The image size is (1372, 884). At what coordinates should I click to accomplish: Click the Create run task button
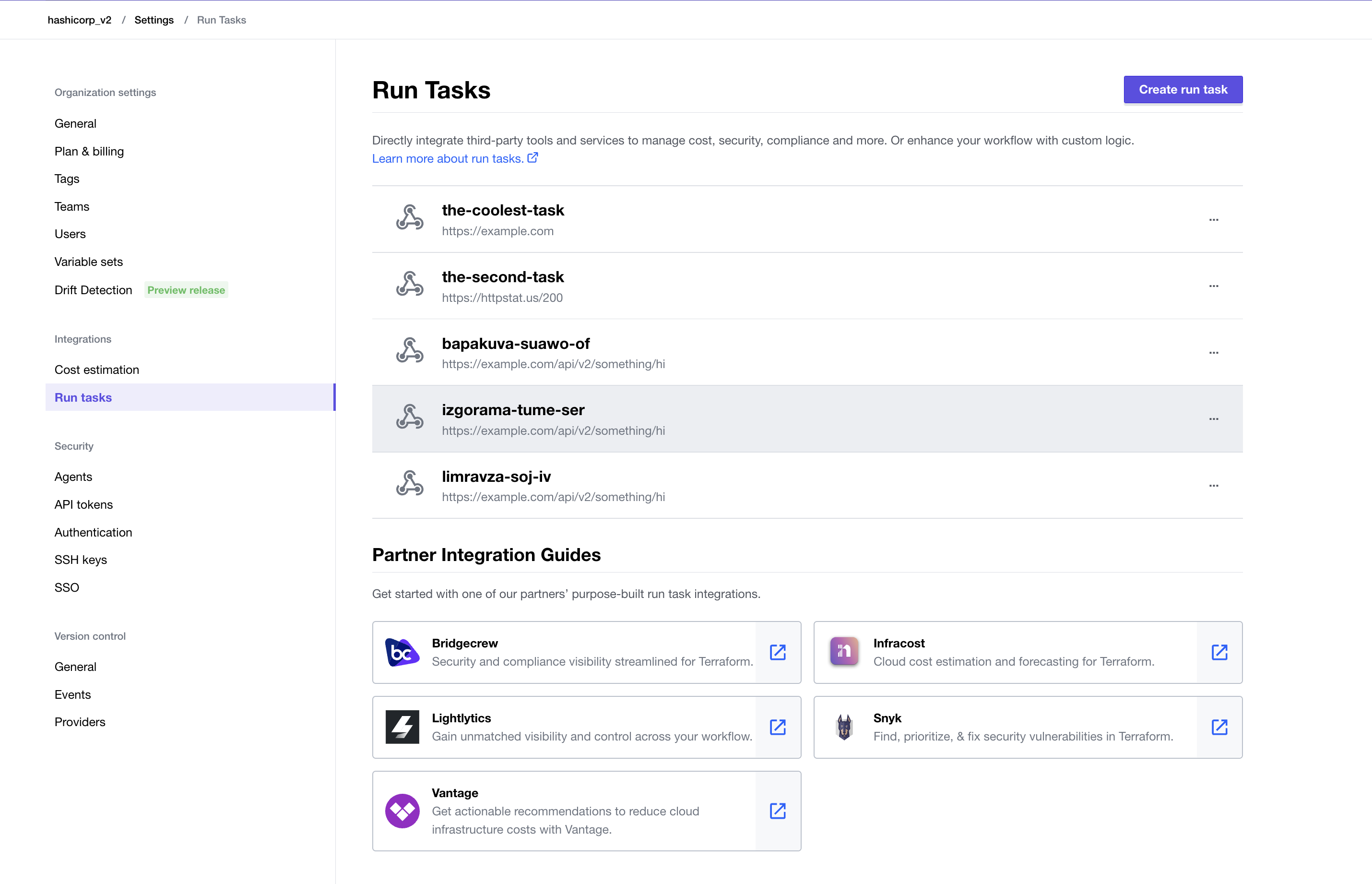(x=1183, y=90)
